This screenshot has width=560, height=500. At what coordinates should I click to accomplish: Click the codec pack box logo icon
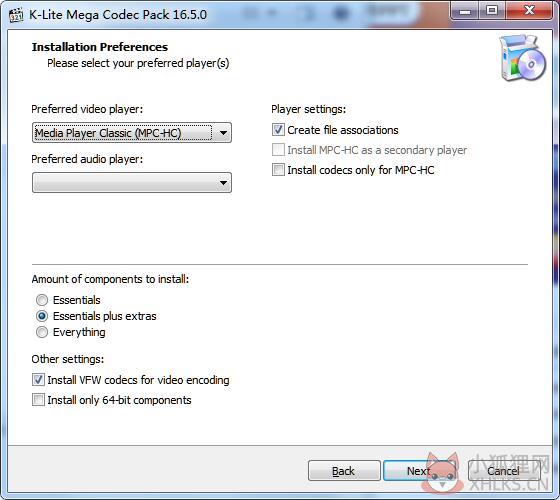tap(522, 58)
